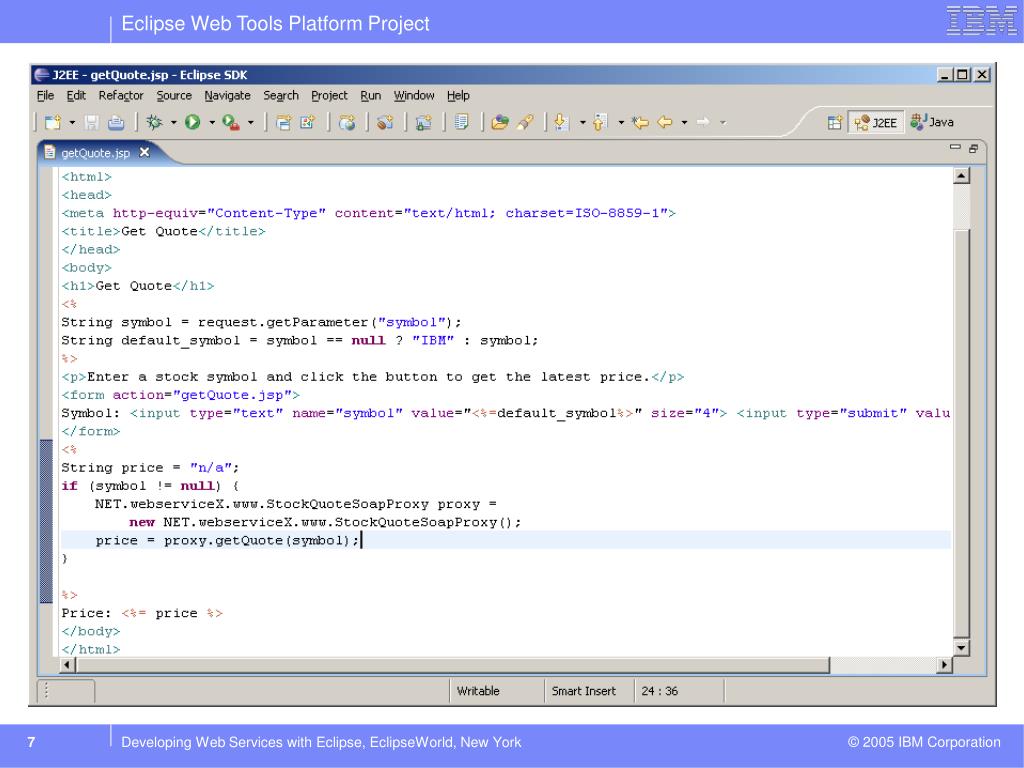Image resolution: width=1024 pixels, height=768 pixels.
Task: Open the Run menu
Action: tap(370, 95)
